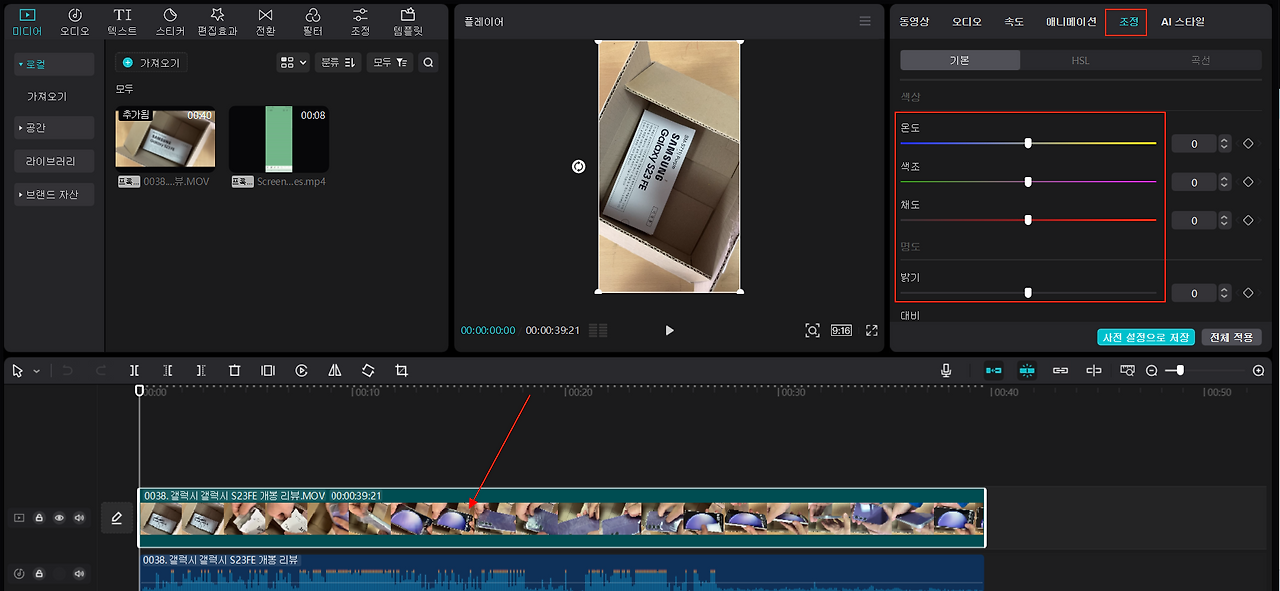Toggle lock on the video track
The width and height of the screenshot is (1280, 591).
click(39, 518)
